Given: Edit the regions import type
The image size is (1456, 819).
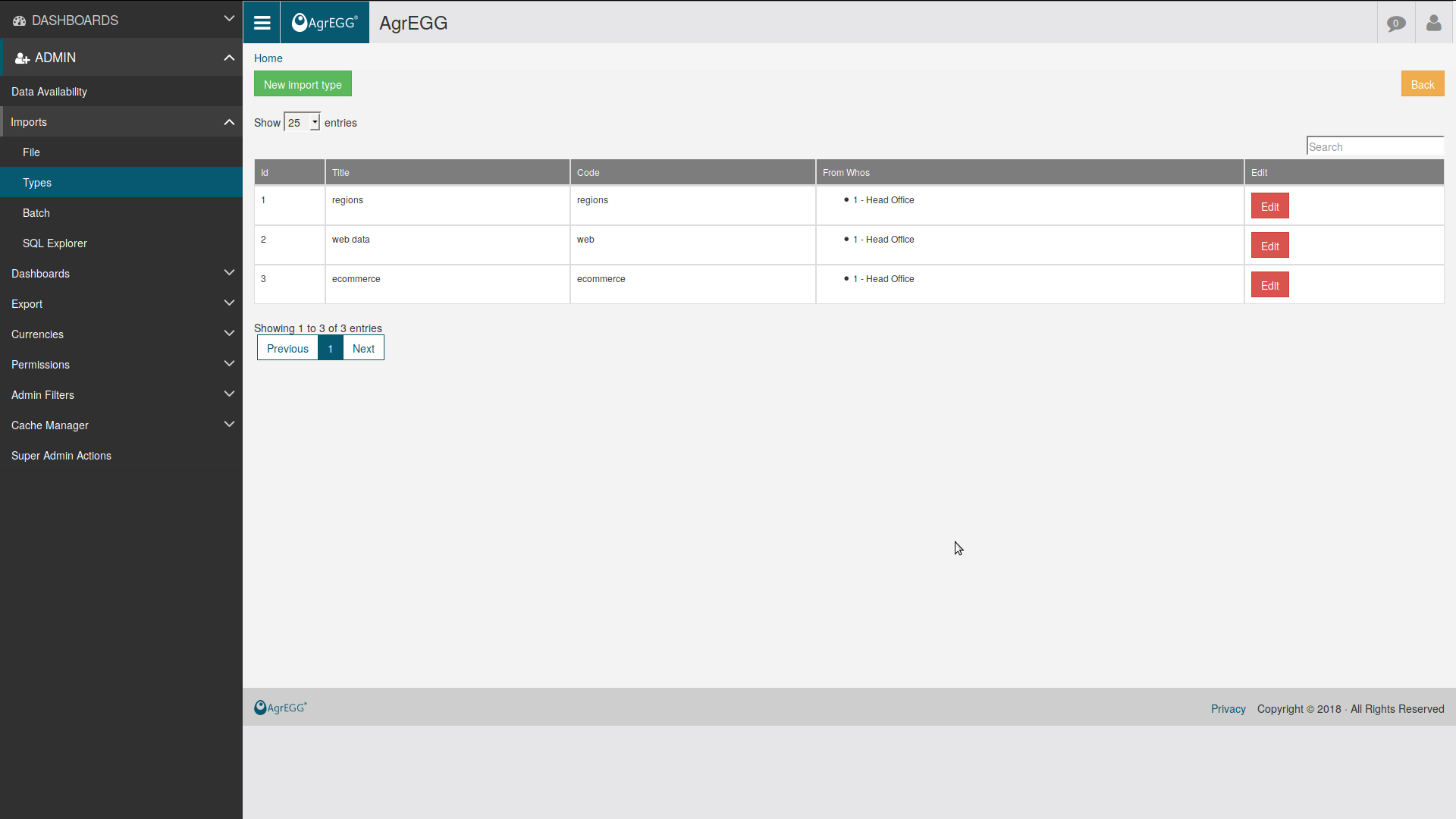Looking at the screenshot, I should coord(1269,206).
